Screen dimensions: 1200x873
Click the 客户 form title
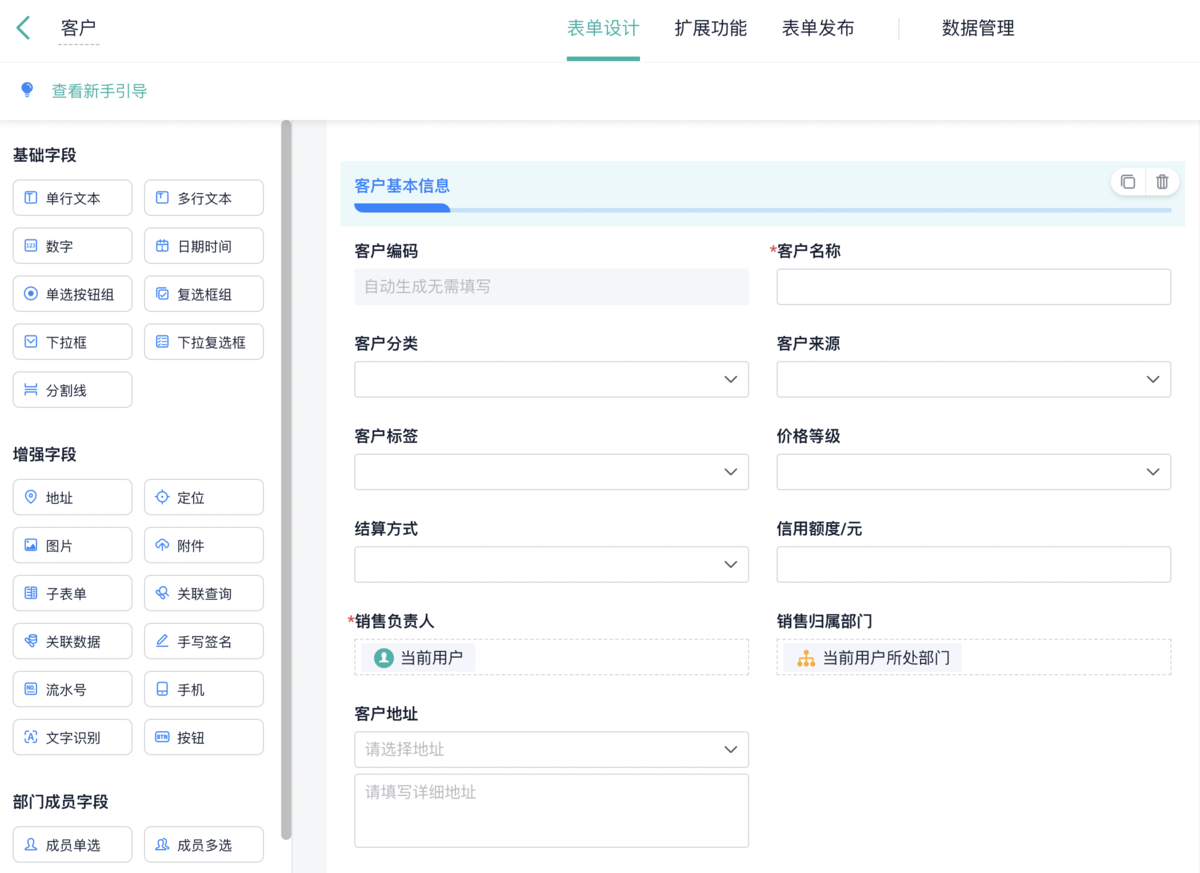(x=79, y=28)
